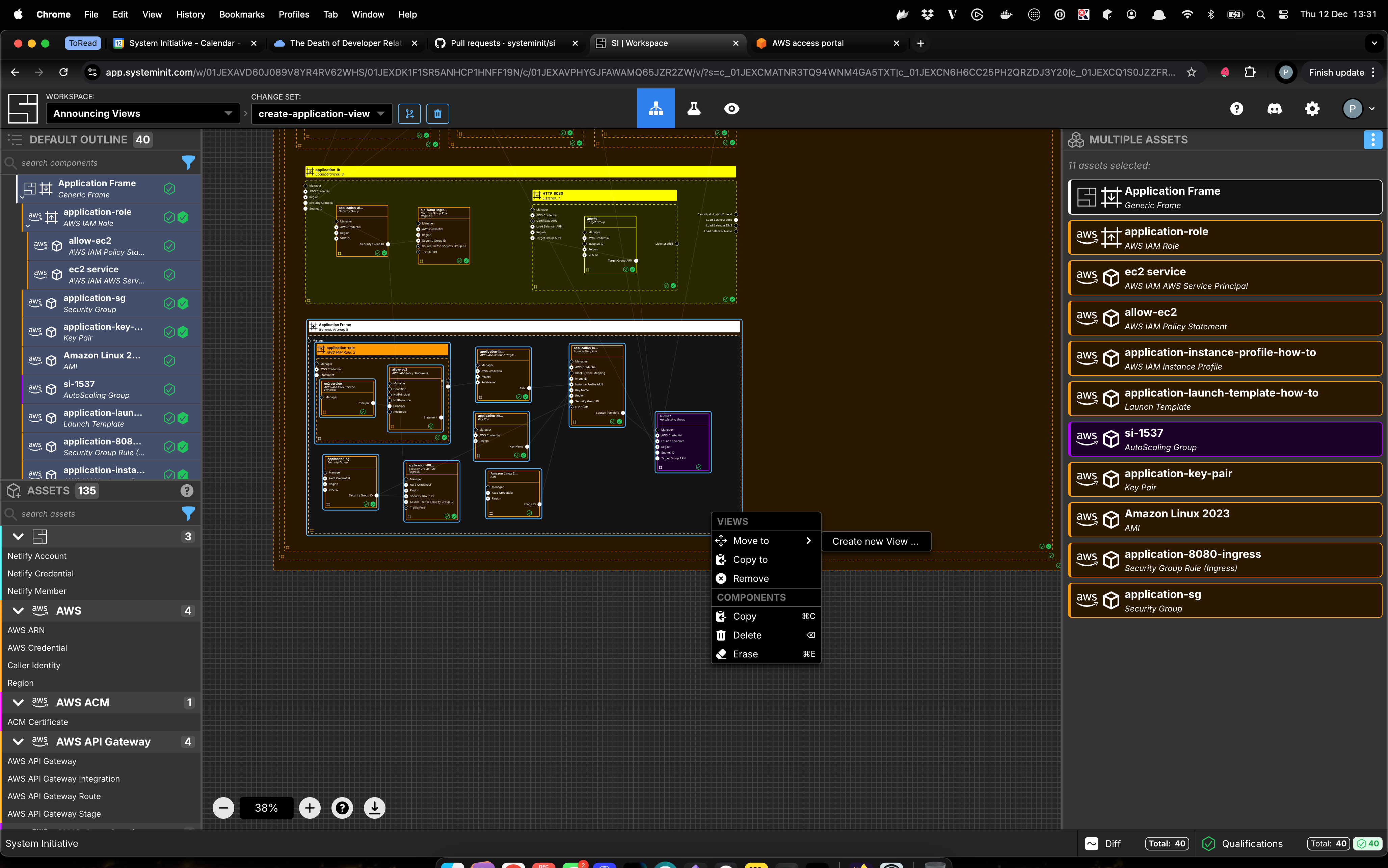This screenshot has height=868, width=1388.
Task: Click the bookmark star in address bar
Action: (x=1192, y=72)
